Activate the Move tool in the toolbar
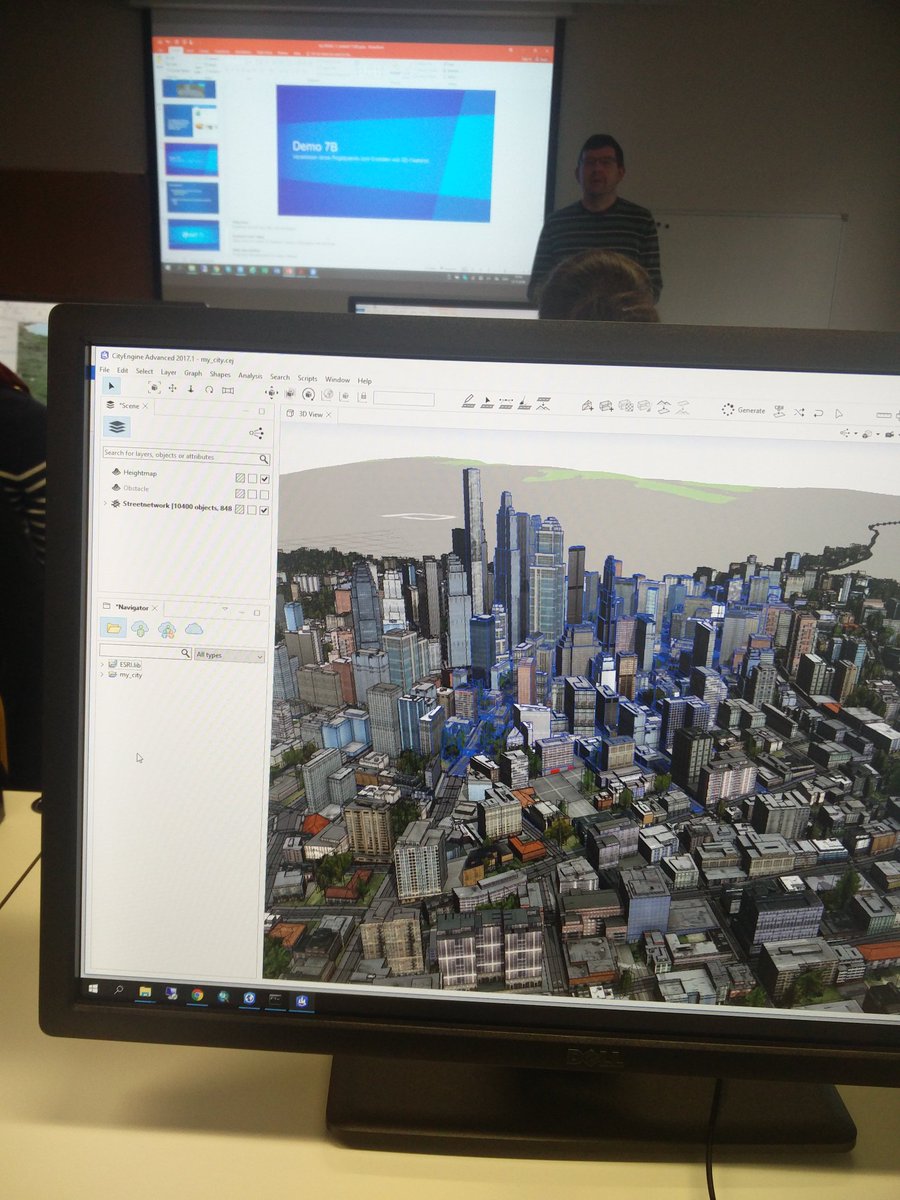This screenshot has width=900, height=1200. pyautogui.click(x=171, y=388)
